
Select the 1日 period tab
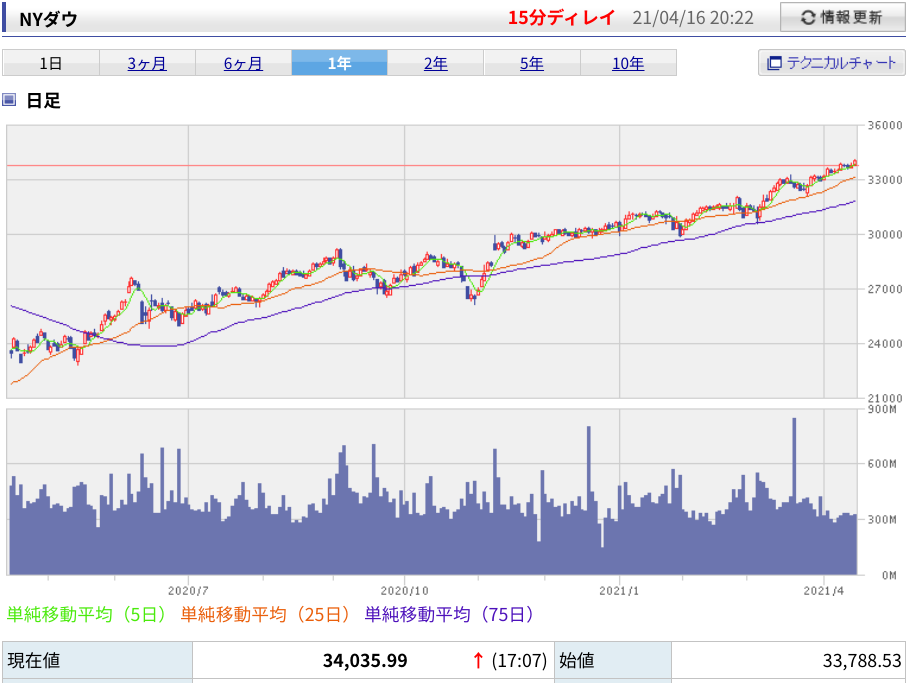50,63
